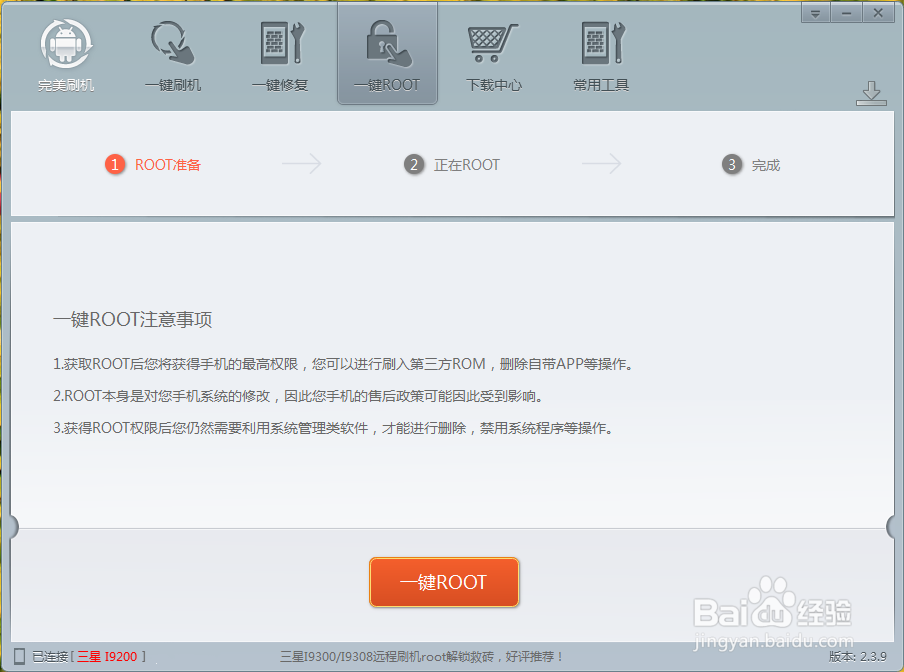Select step 2 正在ROOT
The height and width of the screenshot is (672, 904).
[x=452, y=165]
